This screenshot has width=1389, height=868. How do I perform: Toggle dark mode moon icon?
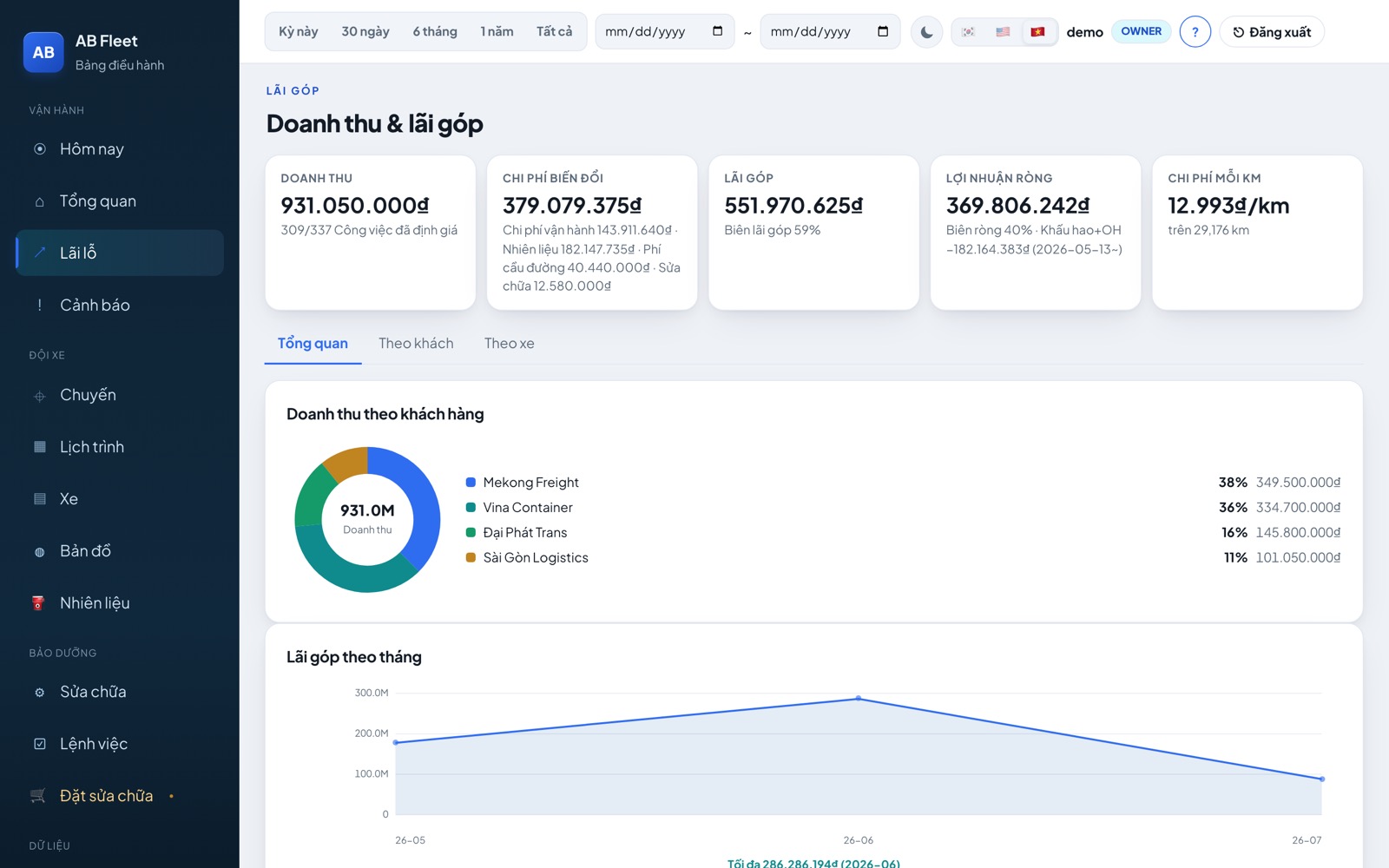pos(926,32)
